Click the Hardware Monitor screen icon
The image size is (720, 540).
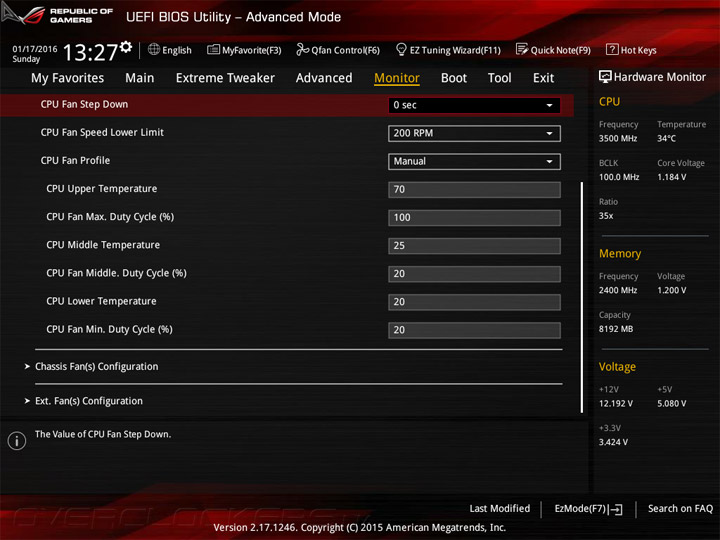pos(605,77)
